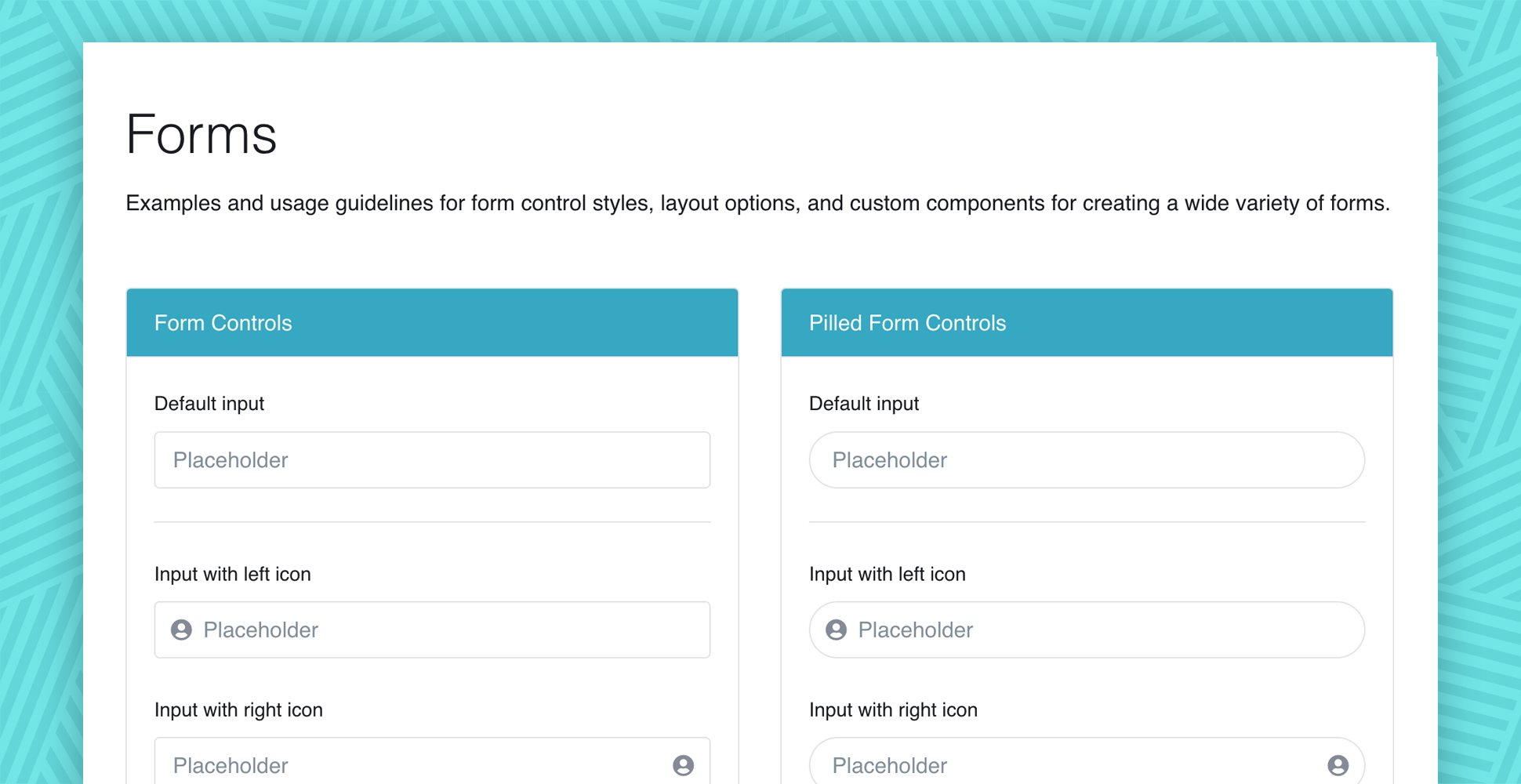This screenshot has height=784, width=1521.
Task: Click the Pilled Form Controls card header
Action: pos(1087,323)
